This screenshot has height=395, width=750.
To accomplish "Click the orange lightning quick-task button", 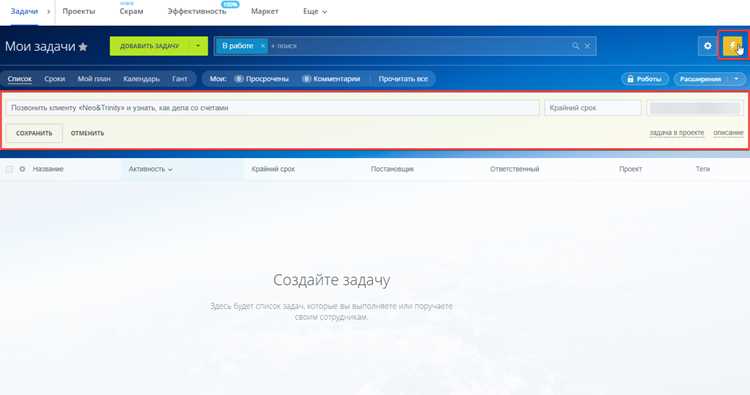I will (733, 46).
